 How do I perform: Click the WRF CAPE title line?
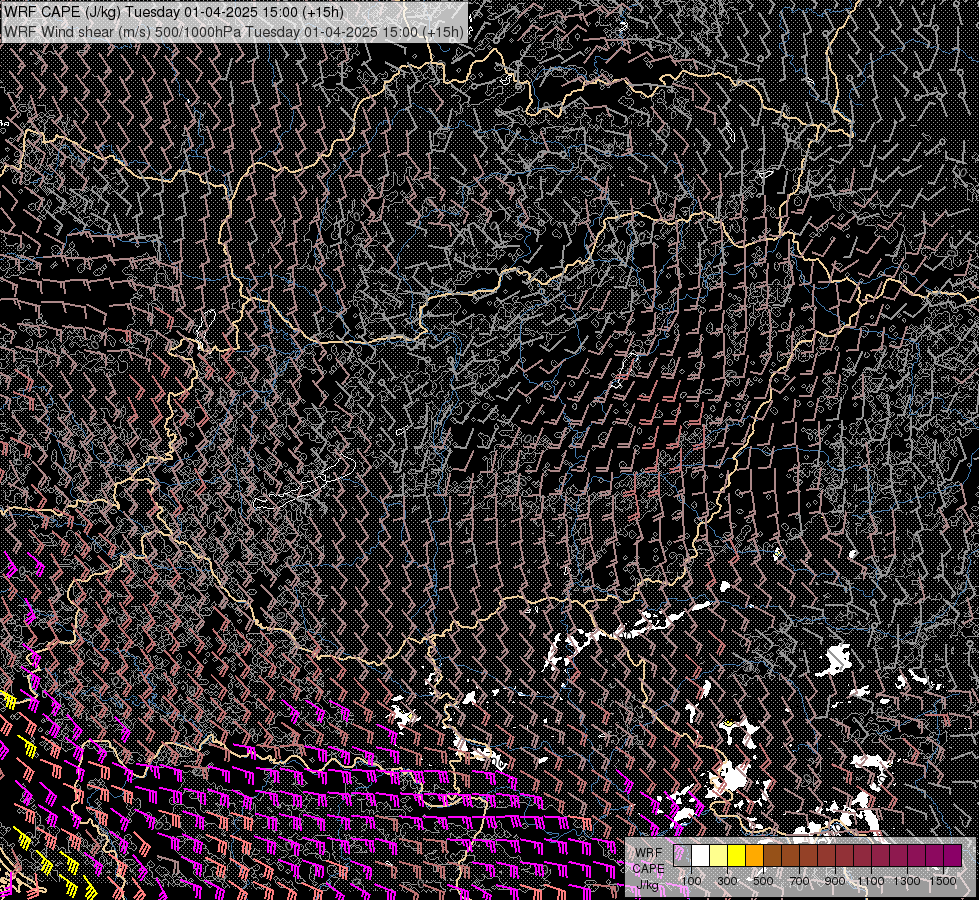(x=174, y=12)
